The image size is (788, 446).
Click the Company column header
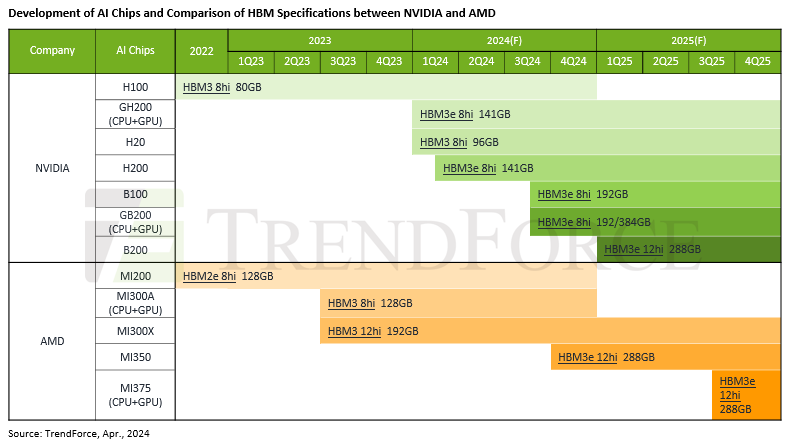pos(52,51)
